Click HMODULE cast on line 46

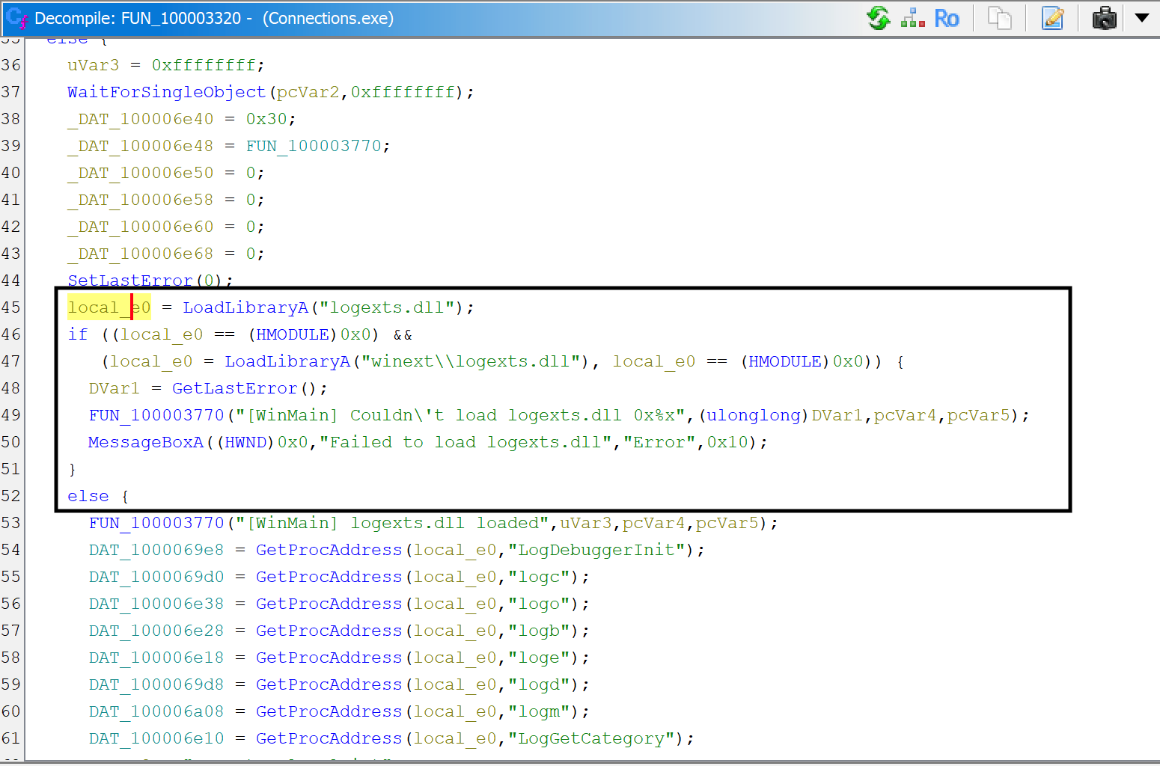292,335
